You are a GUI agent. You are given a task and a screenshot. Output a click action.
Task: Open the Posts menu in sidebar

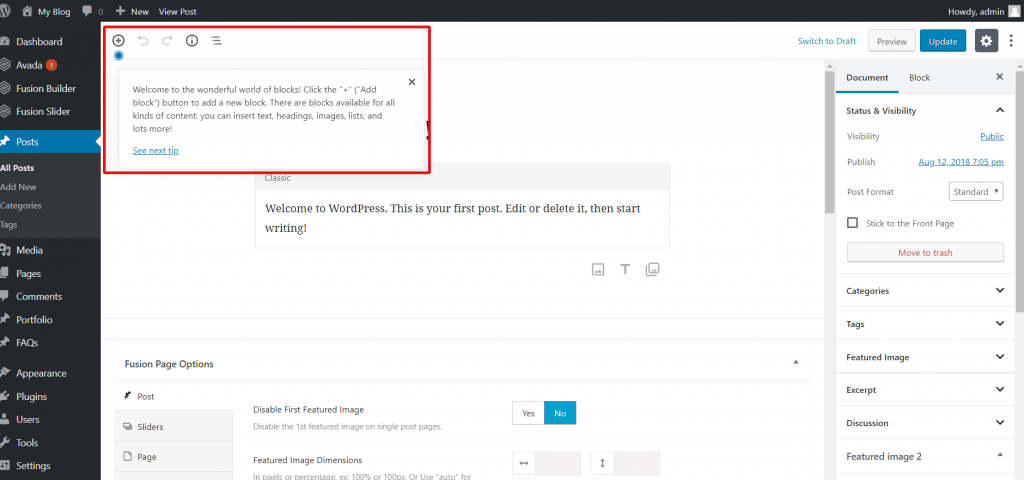50,142
